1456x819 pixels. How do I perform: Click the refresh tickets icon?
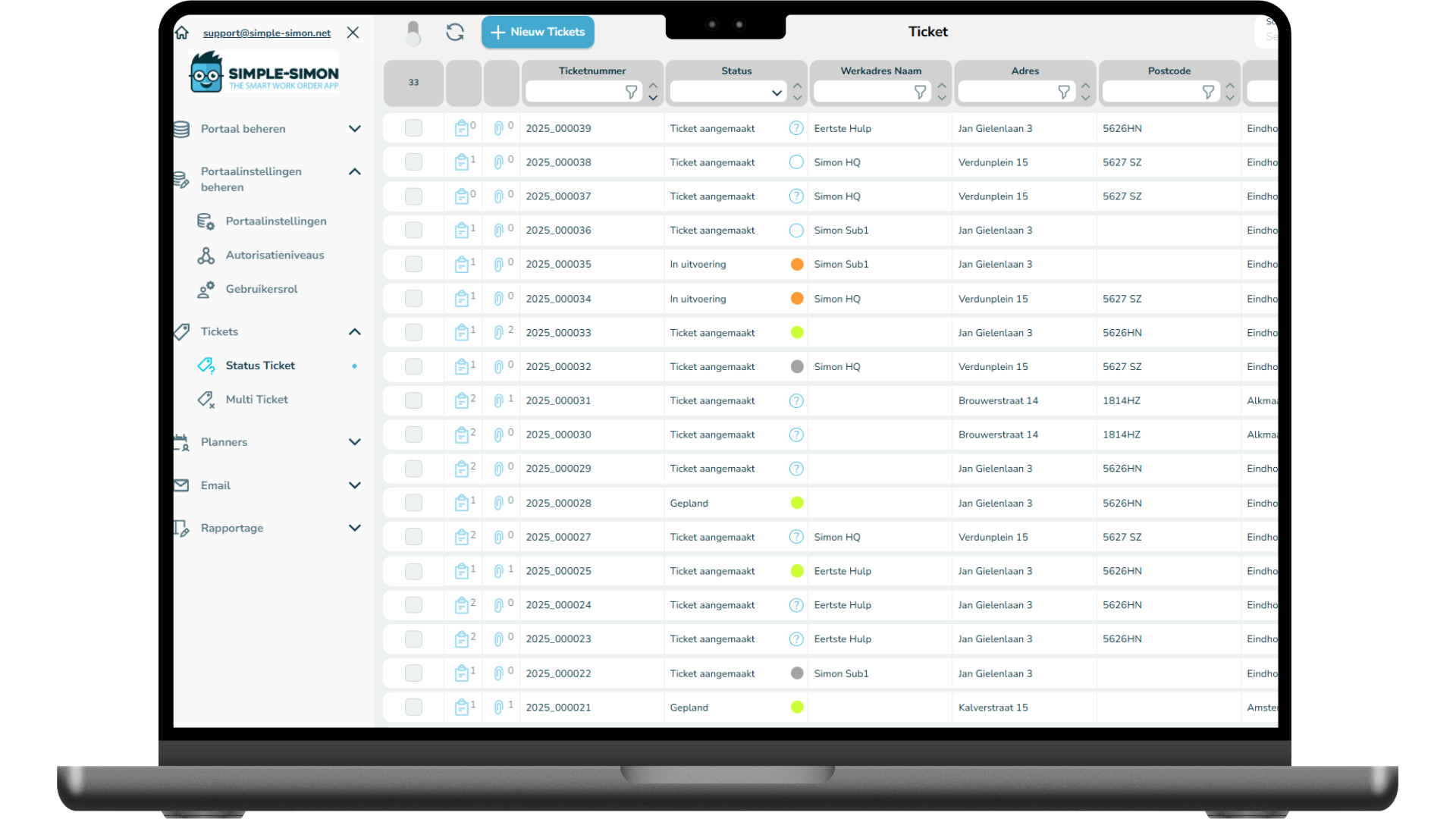pyautogui.click(x=455, y=32)
